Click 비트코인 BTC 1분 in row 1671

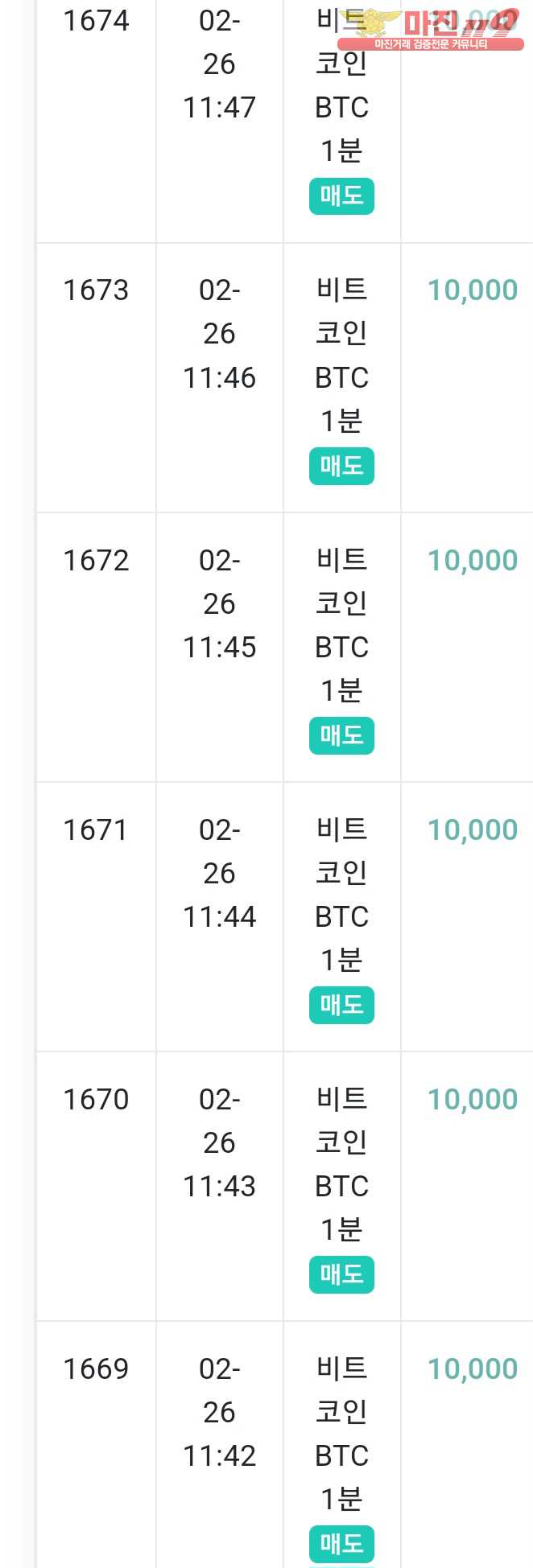click(x=341, y=894)
